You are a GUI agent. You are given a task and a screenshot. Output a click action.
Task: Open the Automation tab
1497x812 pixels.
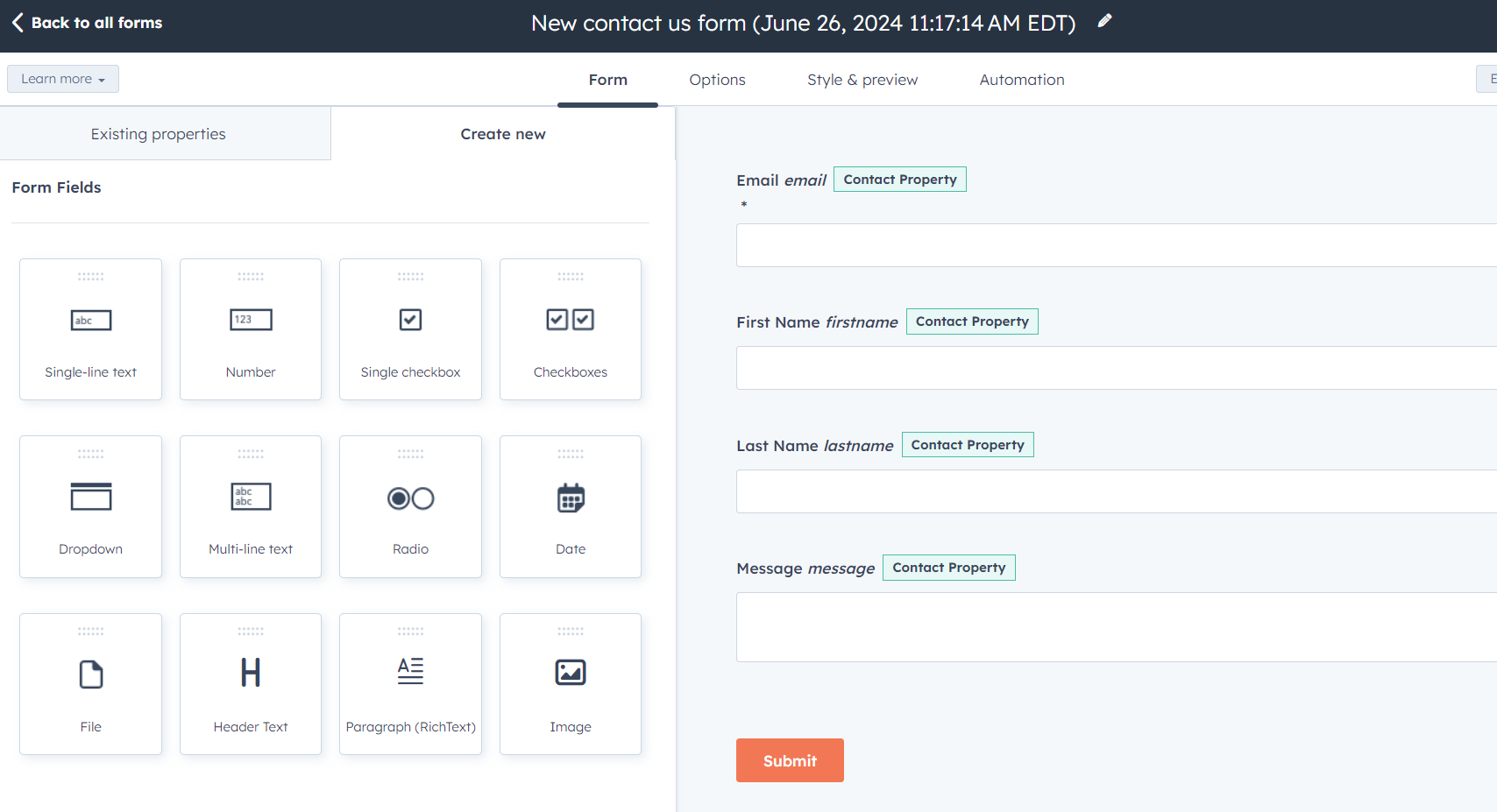[x=1021, y=80]
